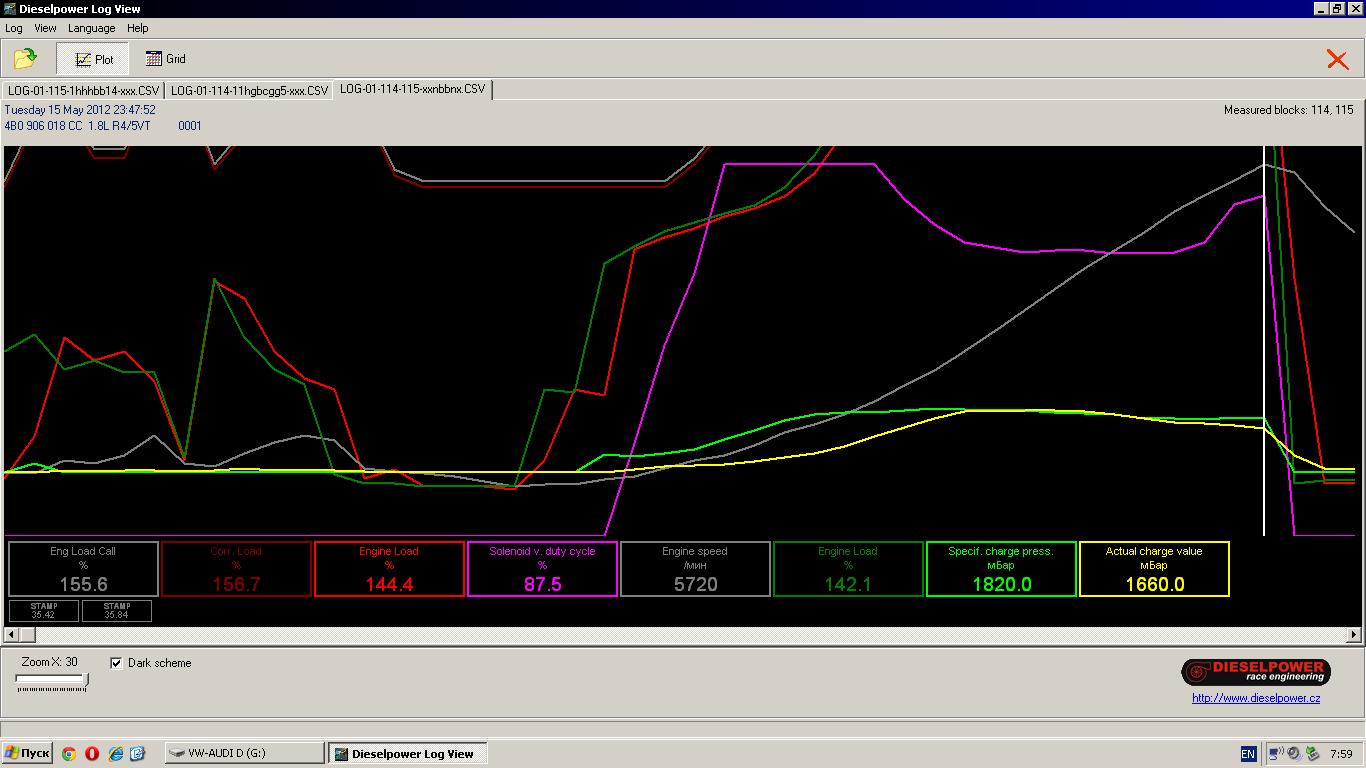Adjust the Zoom X slider
Screen dimensions: 1366x768
point(52,681)
